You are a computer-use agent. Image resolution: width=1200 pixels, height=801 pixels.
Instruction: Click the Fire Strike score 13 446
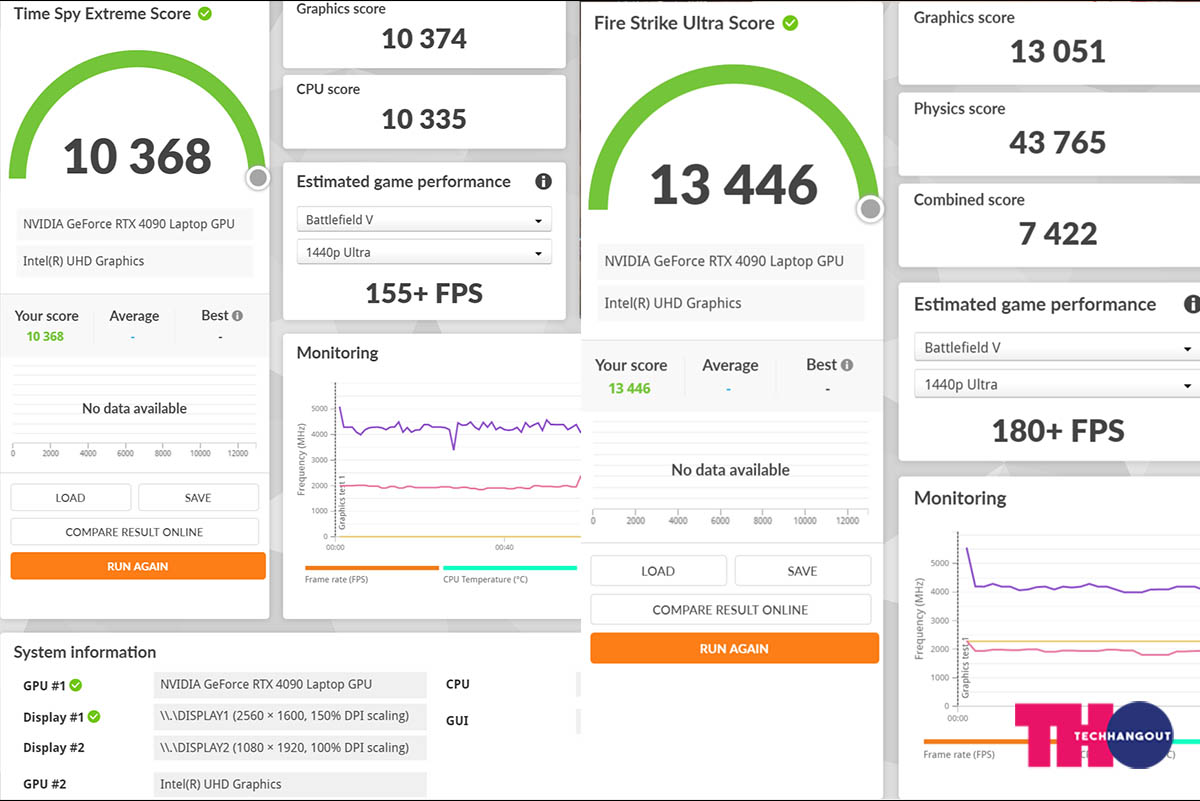(734, 185)
